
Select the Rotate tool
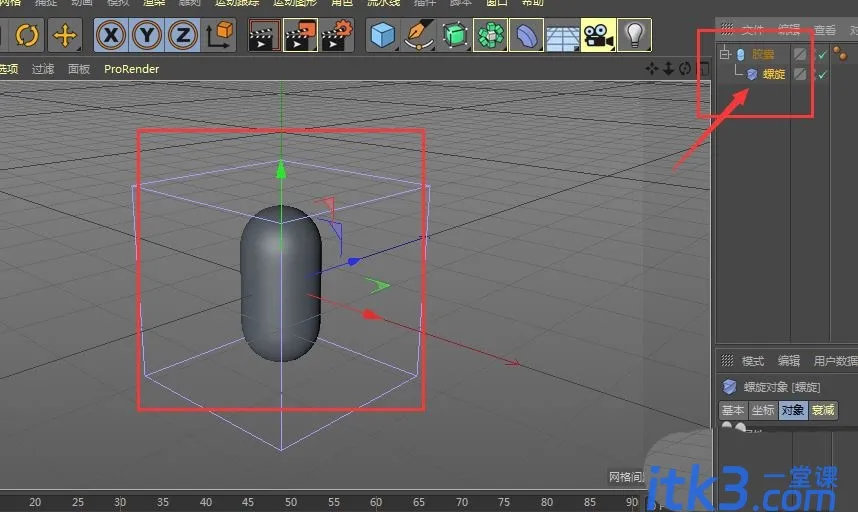[27, 36]
